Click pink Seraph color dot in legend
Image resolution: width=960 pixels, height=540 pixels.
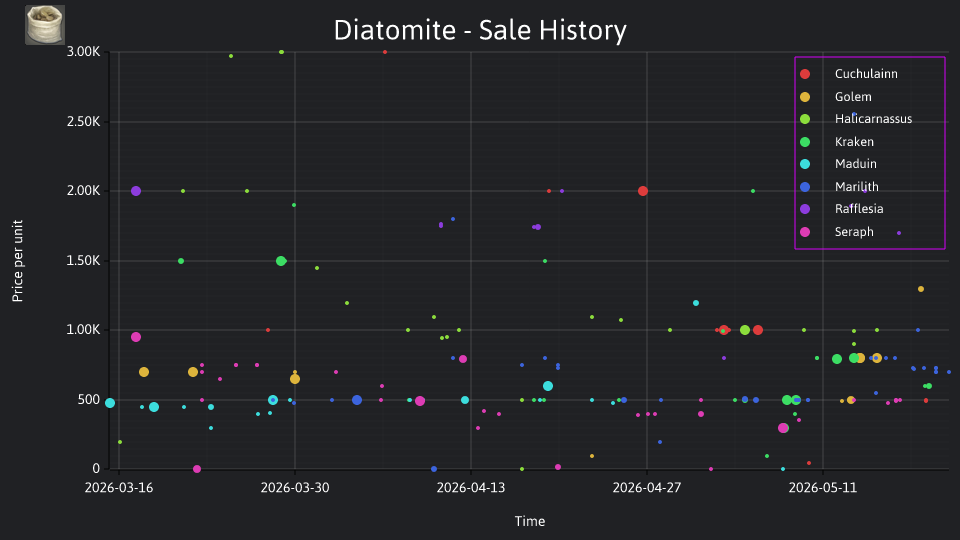coord(805,231)
